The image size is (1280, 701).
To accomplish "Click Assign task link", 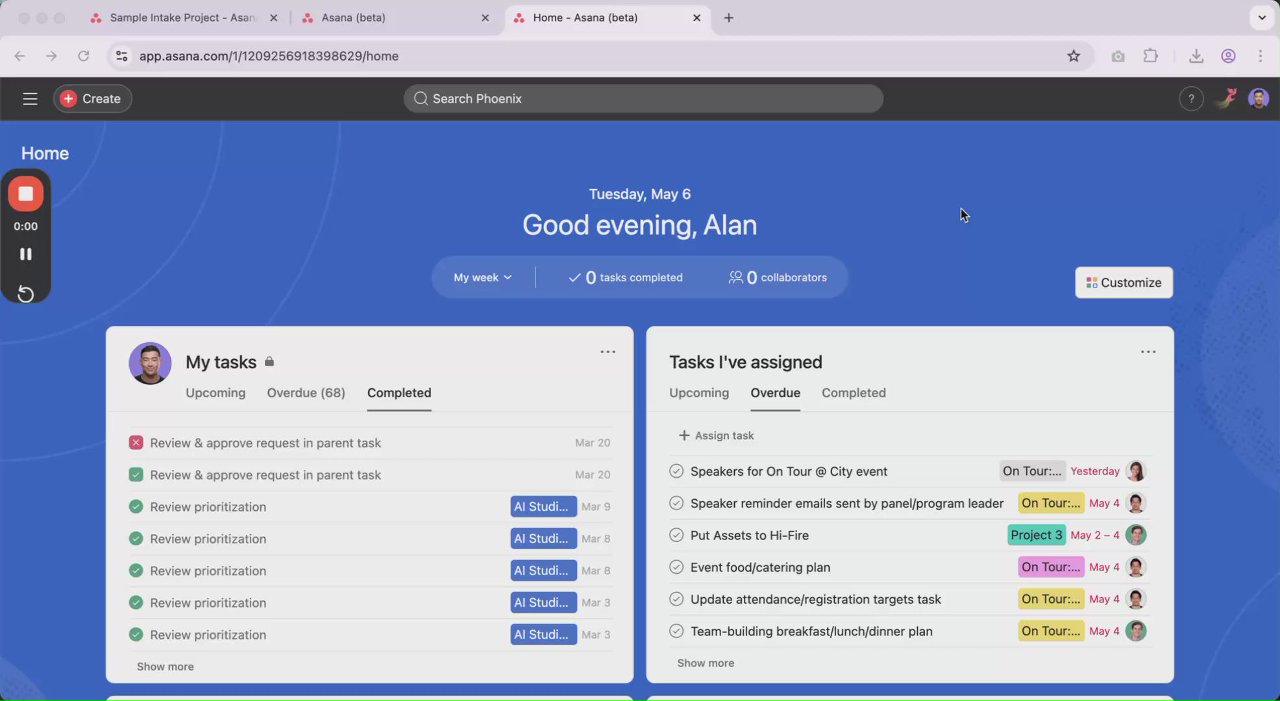I will (716, 436).
